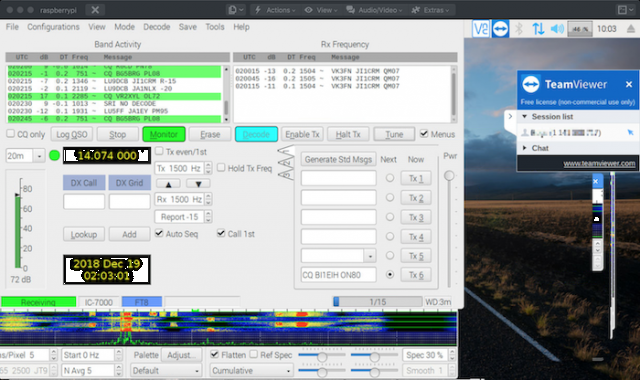Click the Halt Tx button
Image resolution: width=640 pixels, height=380 pixels.
[348, 134]
